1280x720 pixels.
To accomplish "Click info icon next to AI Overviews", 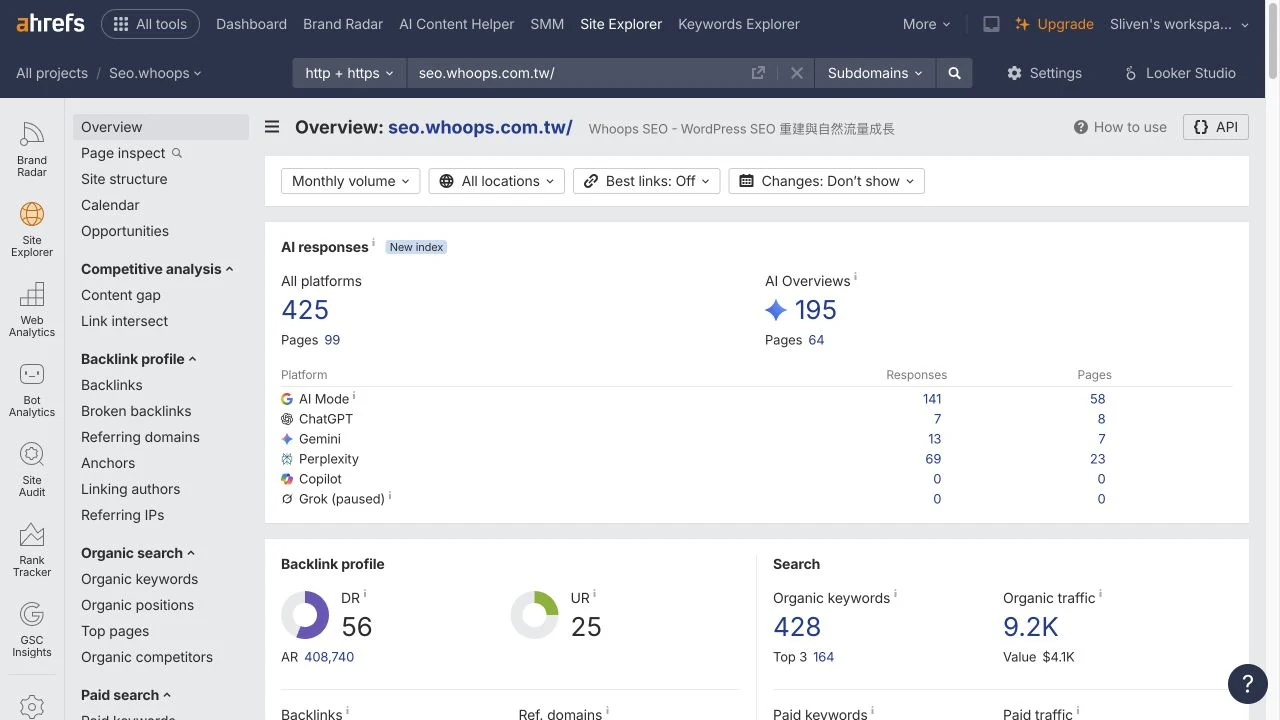I will (855, 277).
